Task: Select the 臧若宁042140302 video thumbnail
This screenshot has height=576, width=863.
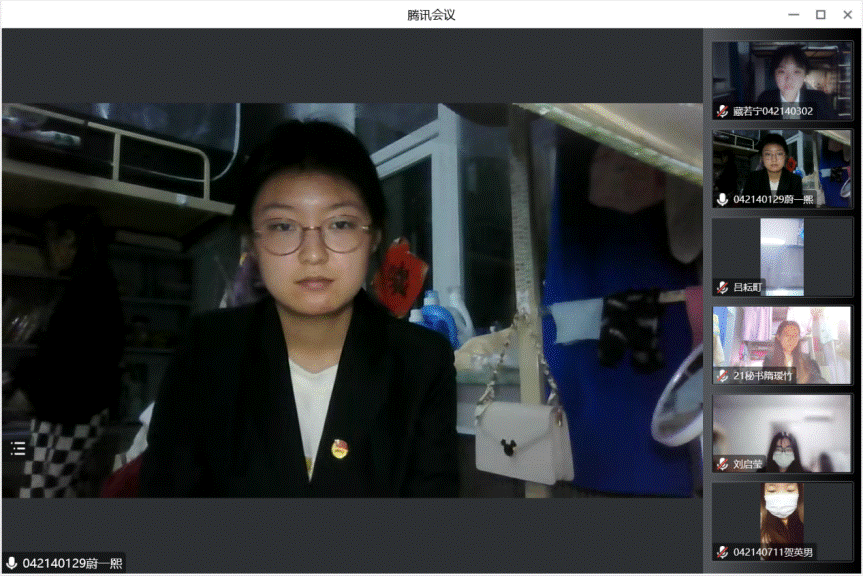Action: [782, 80]
